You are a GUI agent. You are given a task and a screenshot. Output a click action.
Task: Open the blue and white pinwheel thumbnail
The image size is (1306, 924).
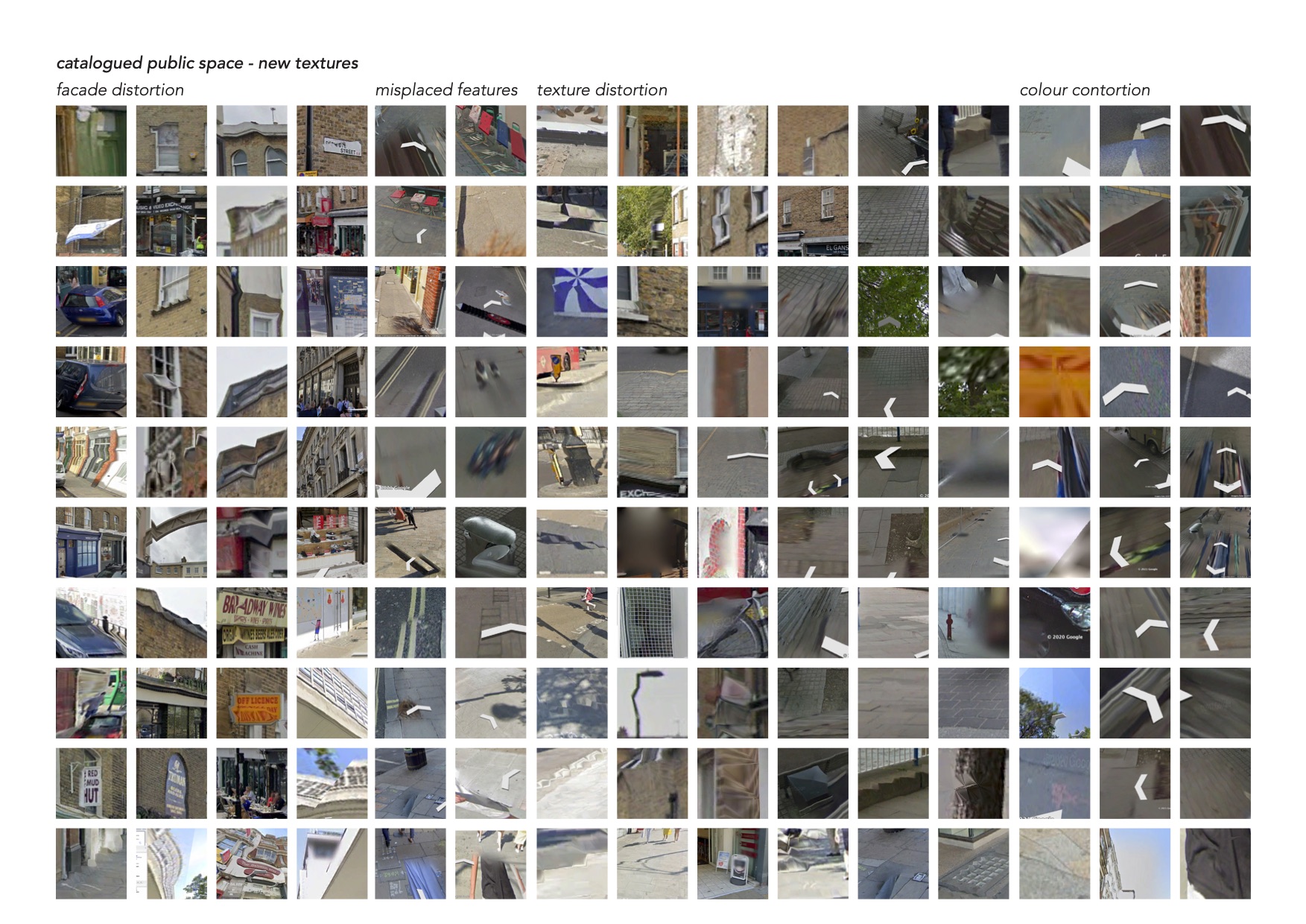[x=572, y=301]
